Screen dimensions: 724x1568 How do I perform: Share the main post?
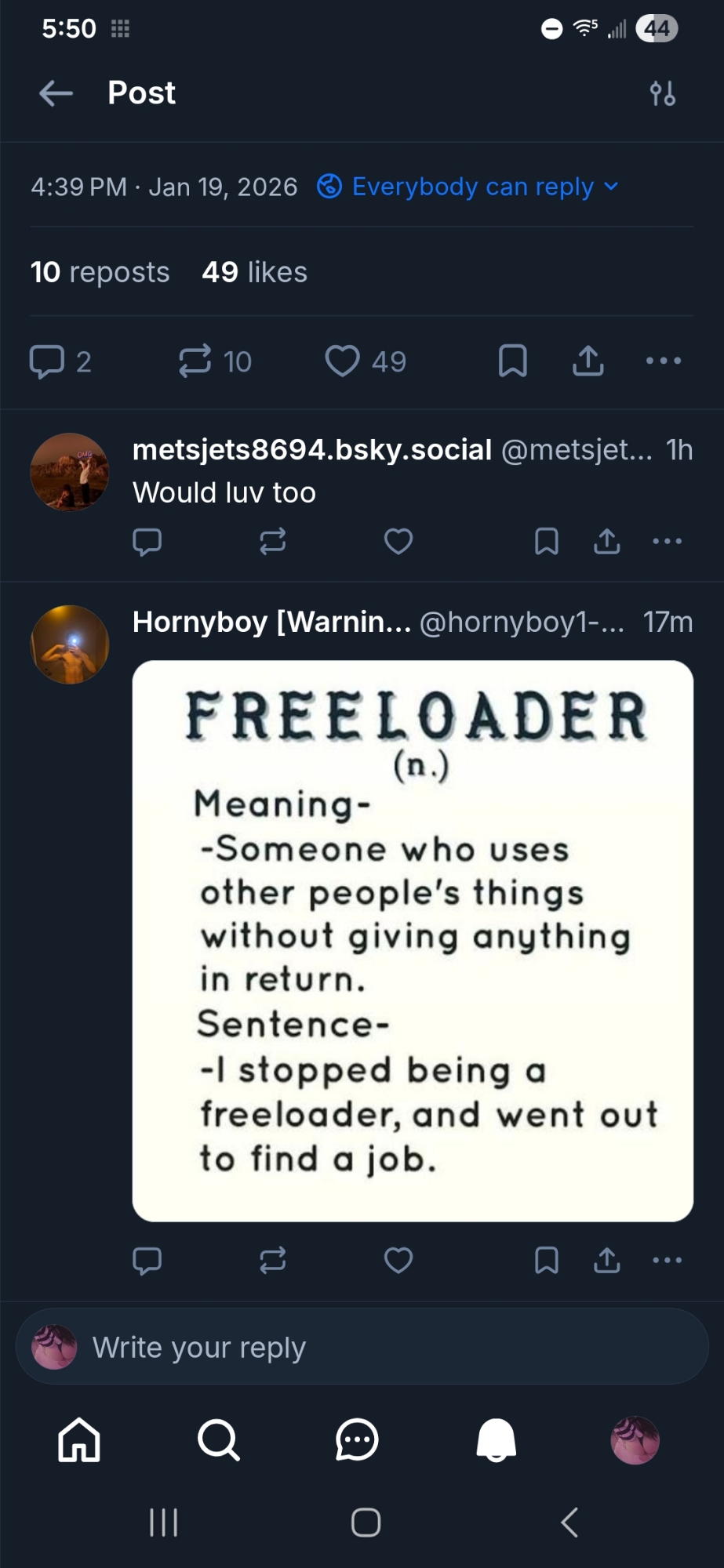(588, 361)
